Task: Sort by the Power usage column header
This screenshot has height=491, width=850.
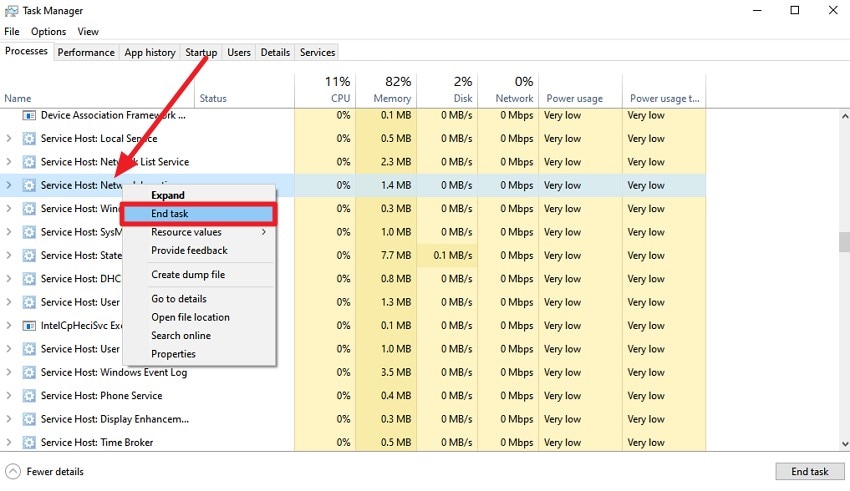Action: tap(580, 90)
